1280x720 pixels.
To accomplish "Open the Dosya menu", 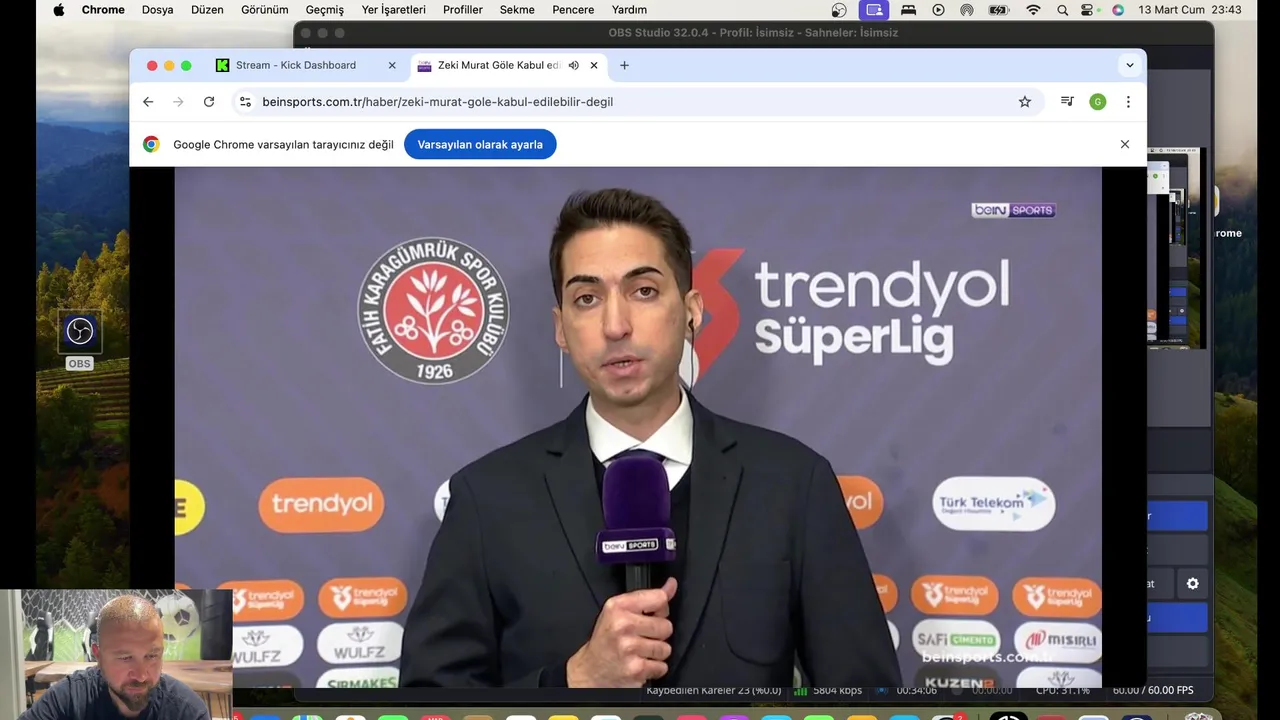I will click(x=158, y=10).
